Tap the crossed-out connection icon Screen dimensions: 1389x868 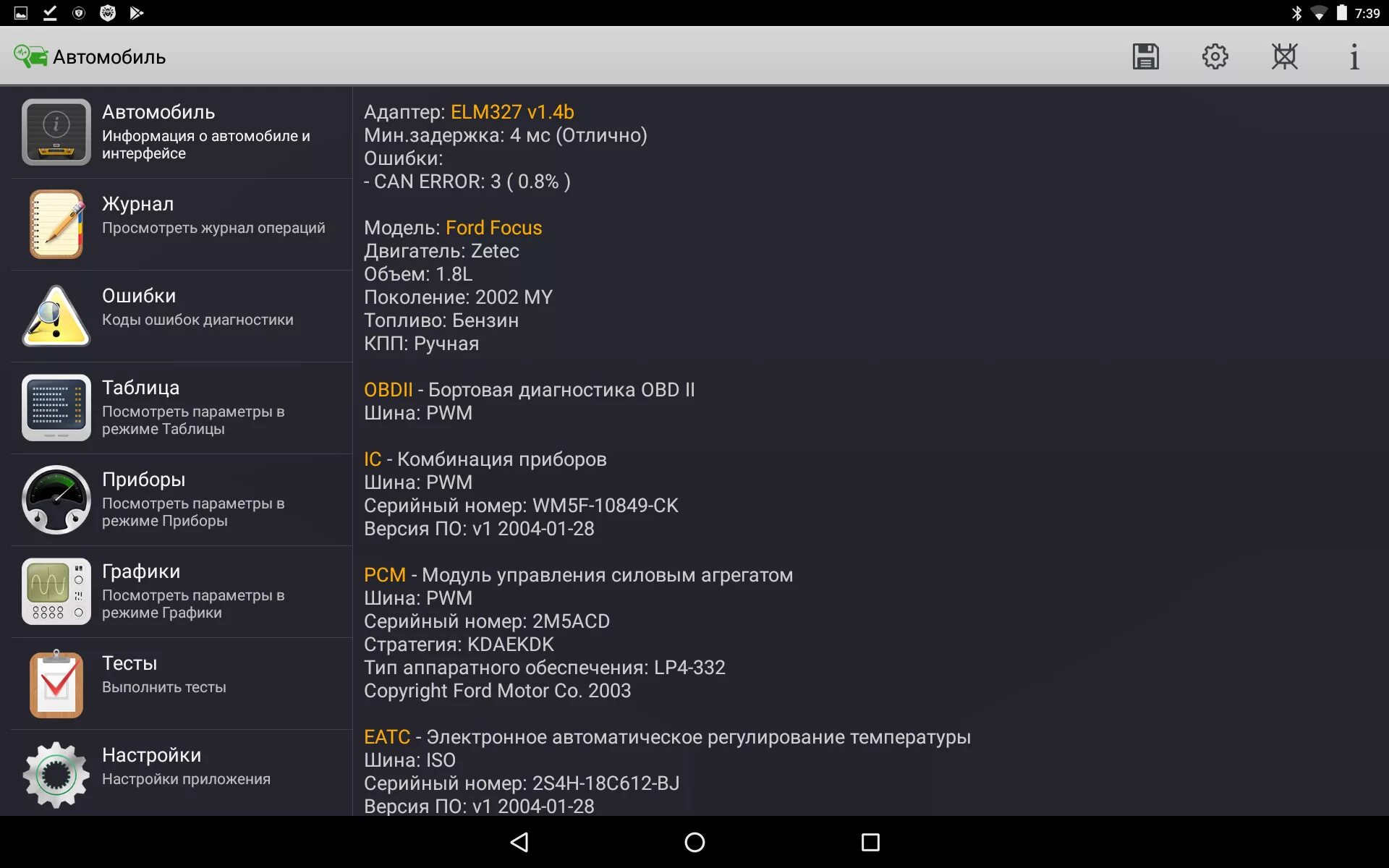(1284, 56)
